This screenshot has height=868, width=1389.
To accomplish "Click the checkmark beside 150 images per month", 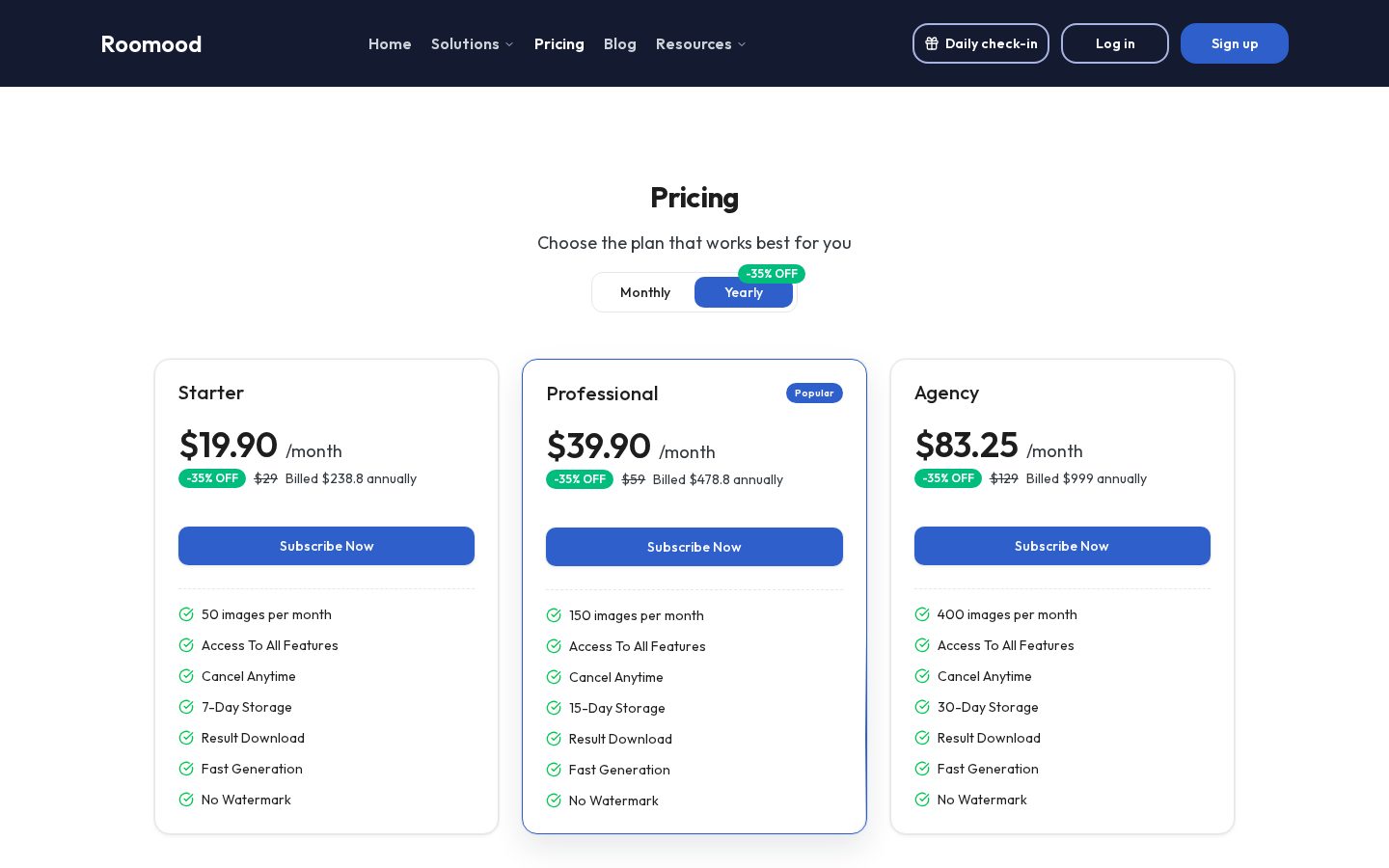I will (554, 615).
